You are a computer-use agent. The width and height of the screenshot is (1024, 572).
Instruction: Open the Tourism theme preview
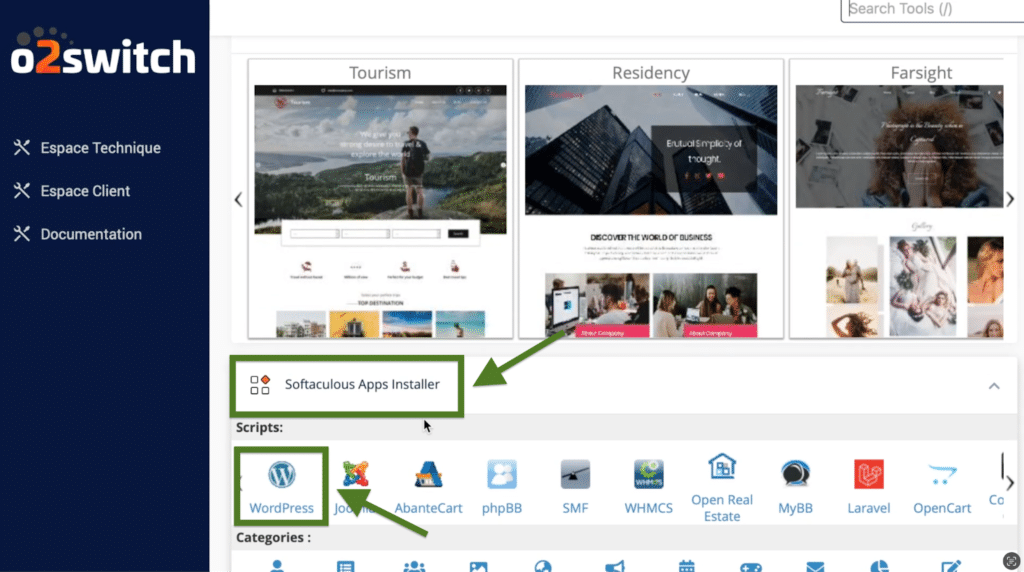(x=380, y=211)
